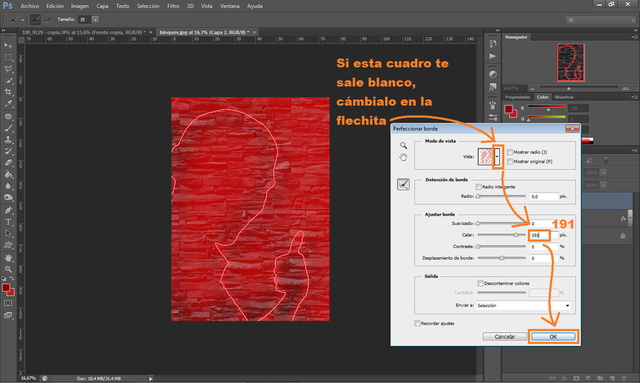Click the status bar arrow next to Doc info
640x383 pixels.
[151, 379]
